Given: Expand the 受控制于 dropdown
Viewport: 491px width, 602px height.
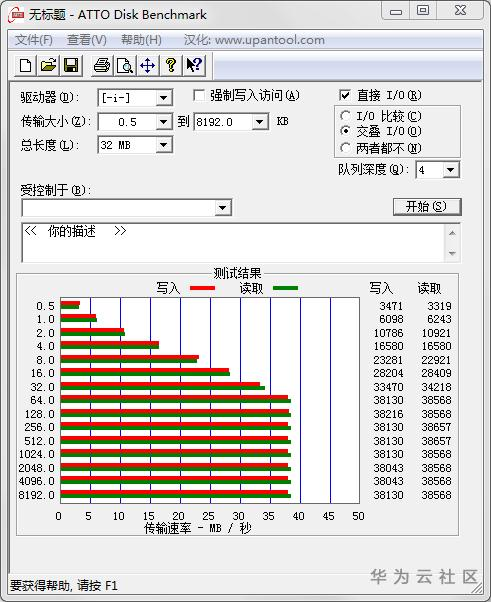Looking at the screenshot, I should coord(223,208).
